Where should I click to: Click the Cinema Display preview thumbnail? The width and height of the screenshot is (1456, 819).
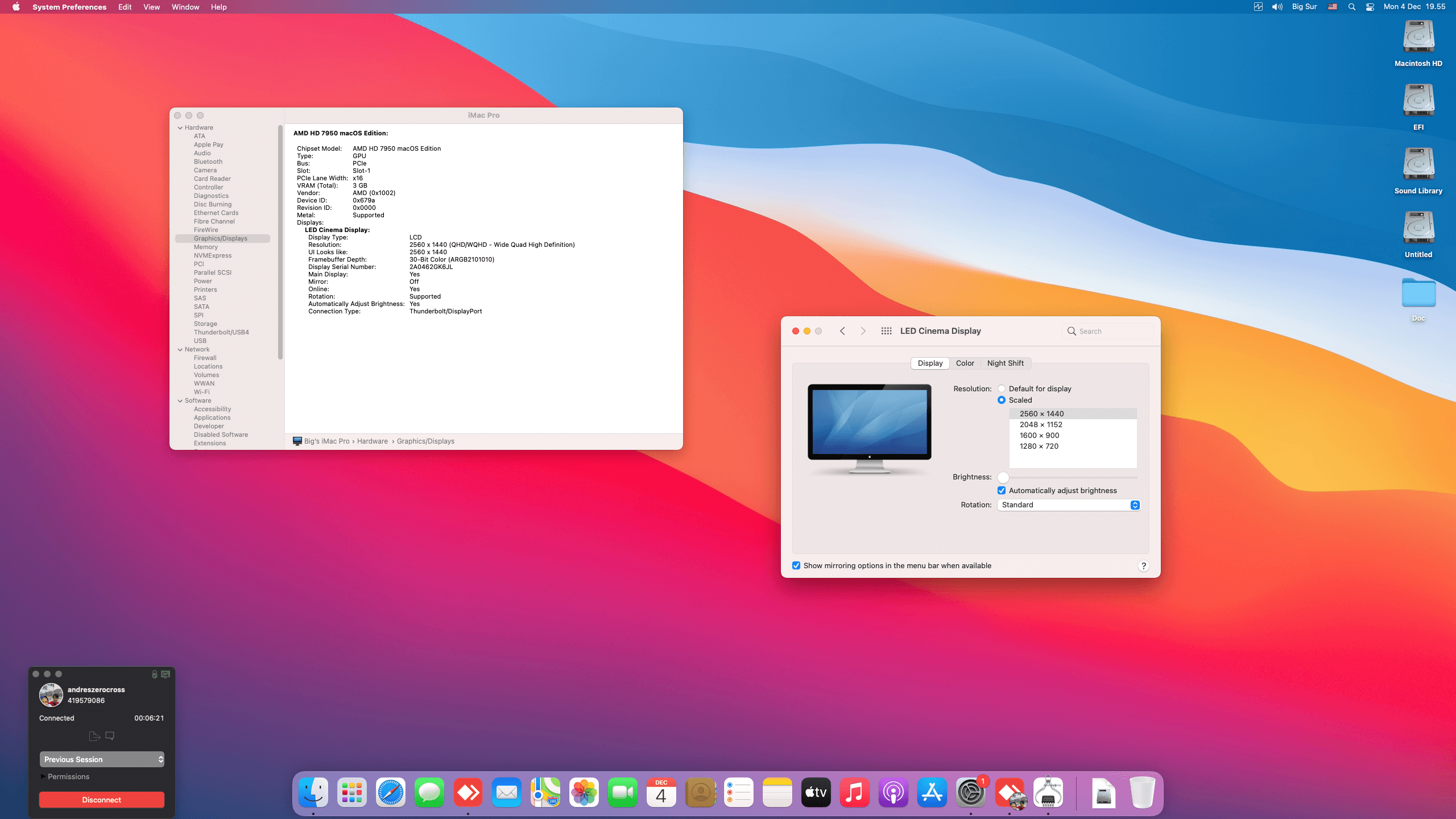(869, 428)
